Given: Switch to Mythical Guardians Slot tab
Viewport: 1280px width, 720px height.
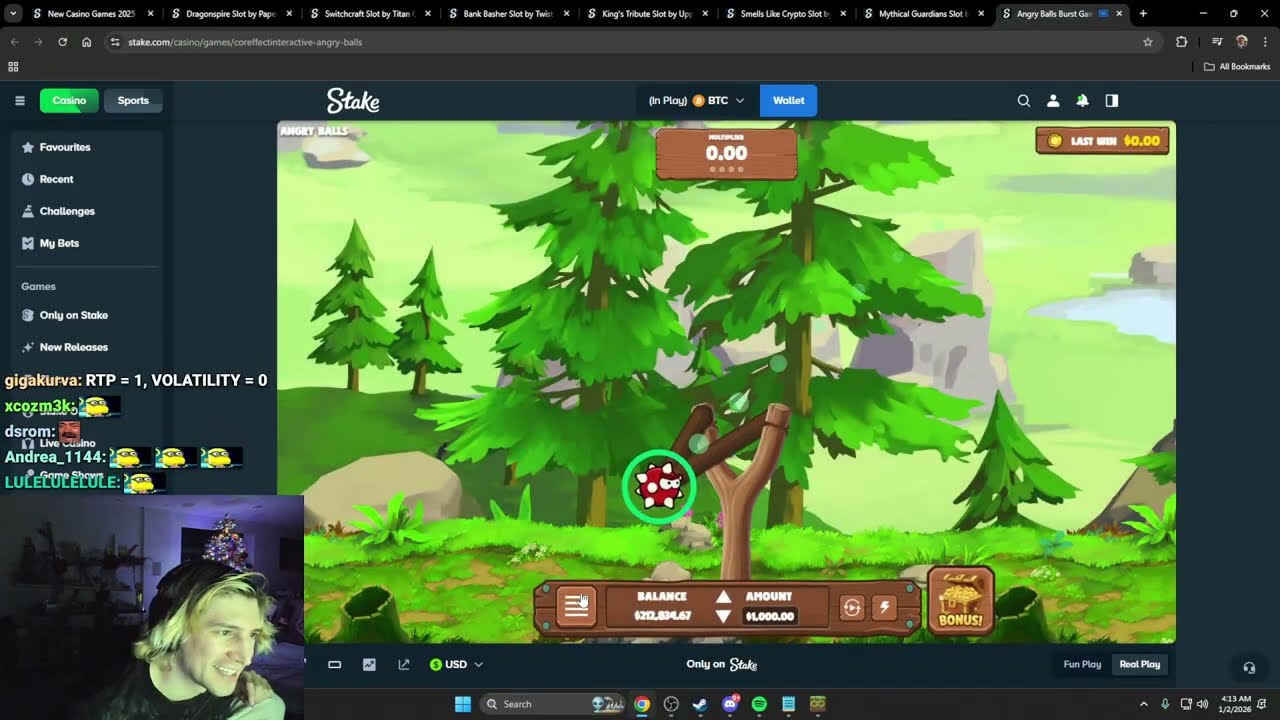Looking at the screenshot, I should coord(924,14).
